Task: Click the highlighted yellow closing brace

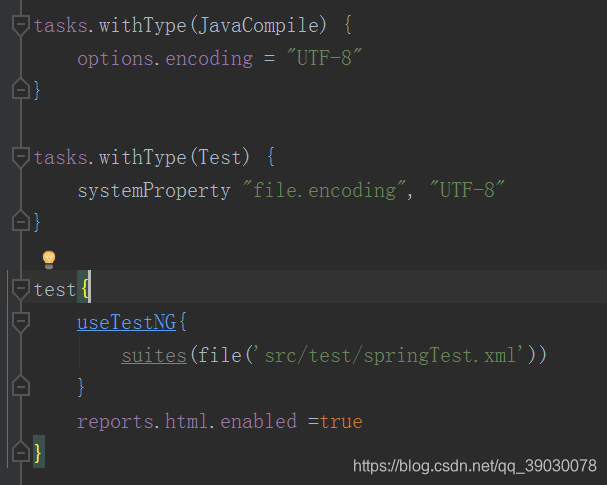Action: tap(38, 452)
